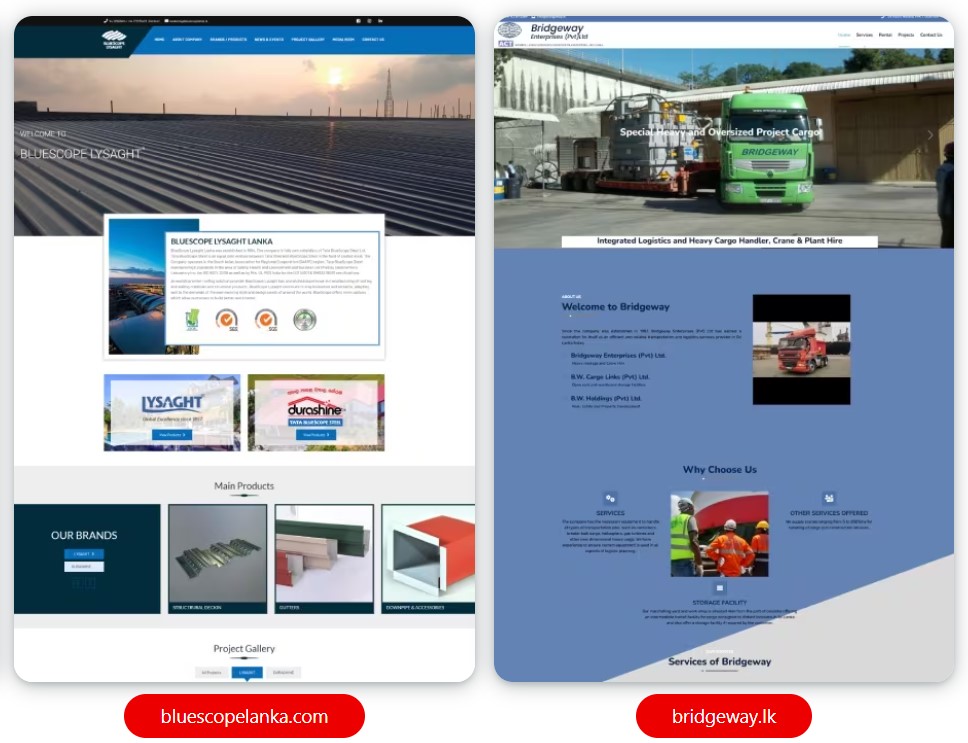Open Project Gallery in the BlueScope navigation
The image size is (968, 743).
[308, 39]
